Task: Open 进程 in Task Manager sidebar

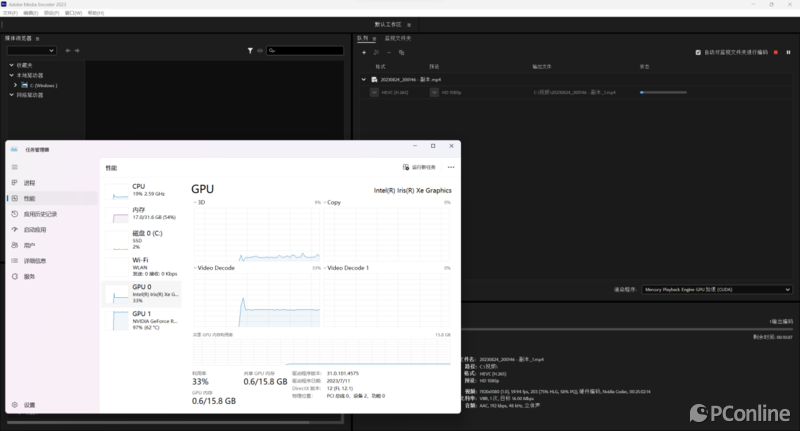Action: (x=52, y=183)
